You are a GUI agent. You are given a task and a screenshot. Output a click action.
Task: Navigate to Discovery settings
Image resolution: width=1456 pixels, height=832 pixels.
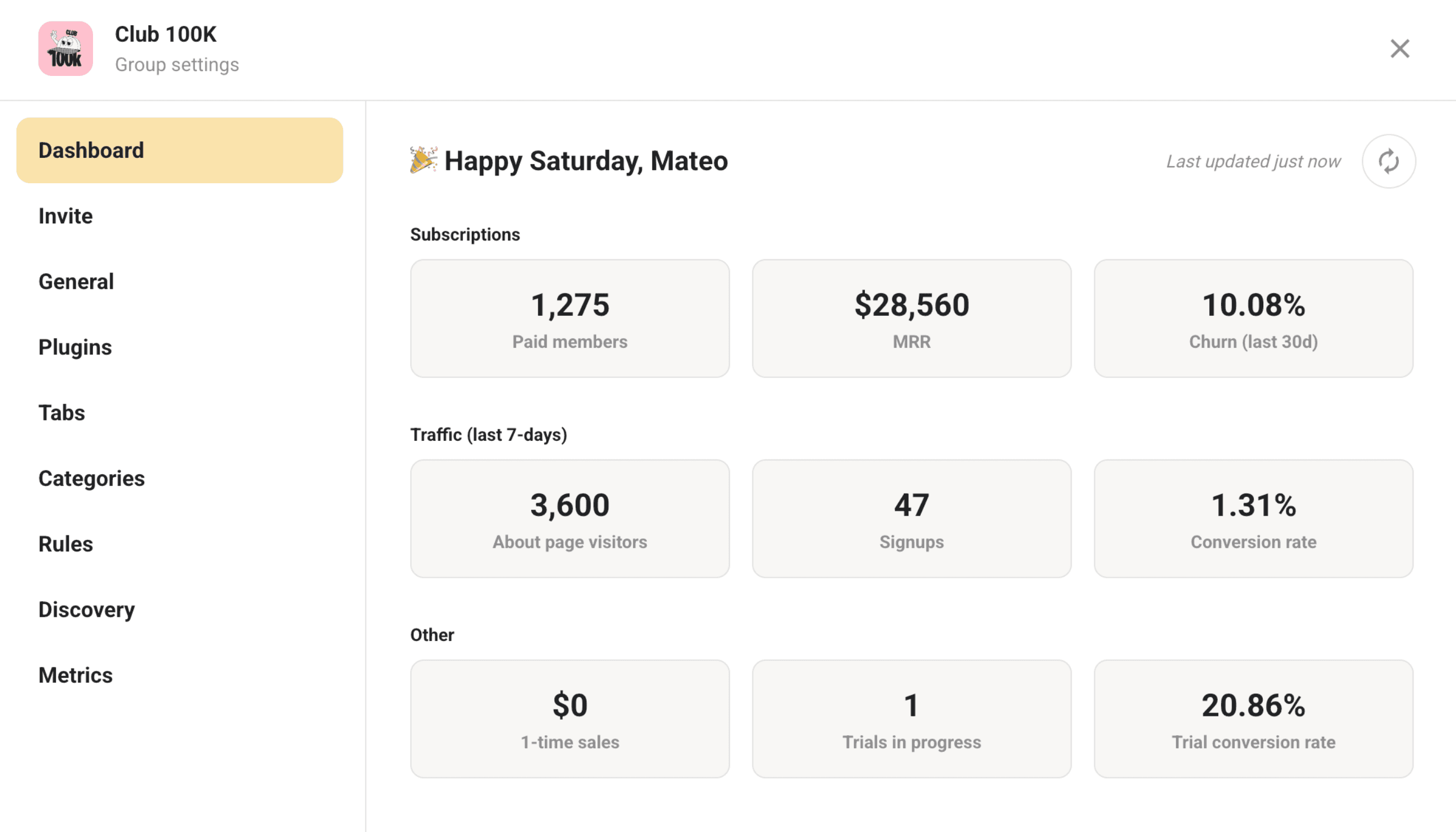click(x=87, y=610)
